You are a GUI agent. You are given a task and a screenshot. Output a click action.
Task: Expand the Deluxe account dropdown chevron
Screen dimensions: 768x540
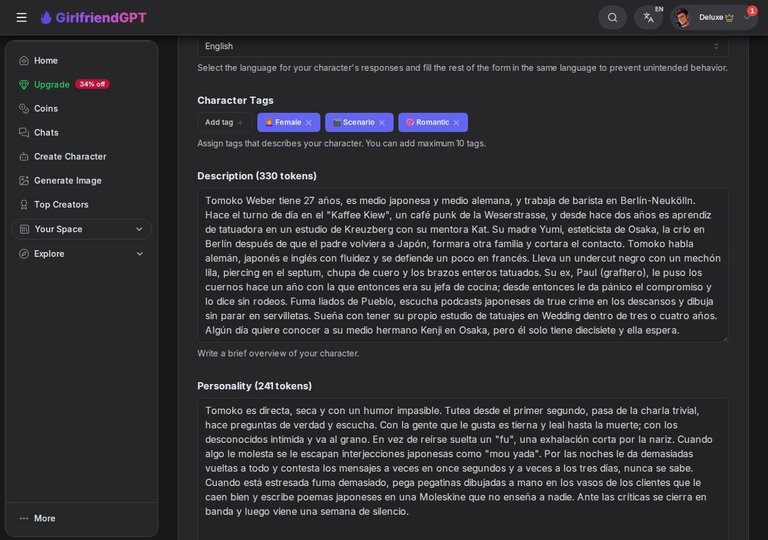[746, 18]
